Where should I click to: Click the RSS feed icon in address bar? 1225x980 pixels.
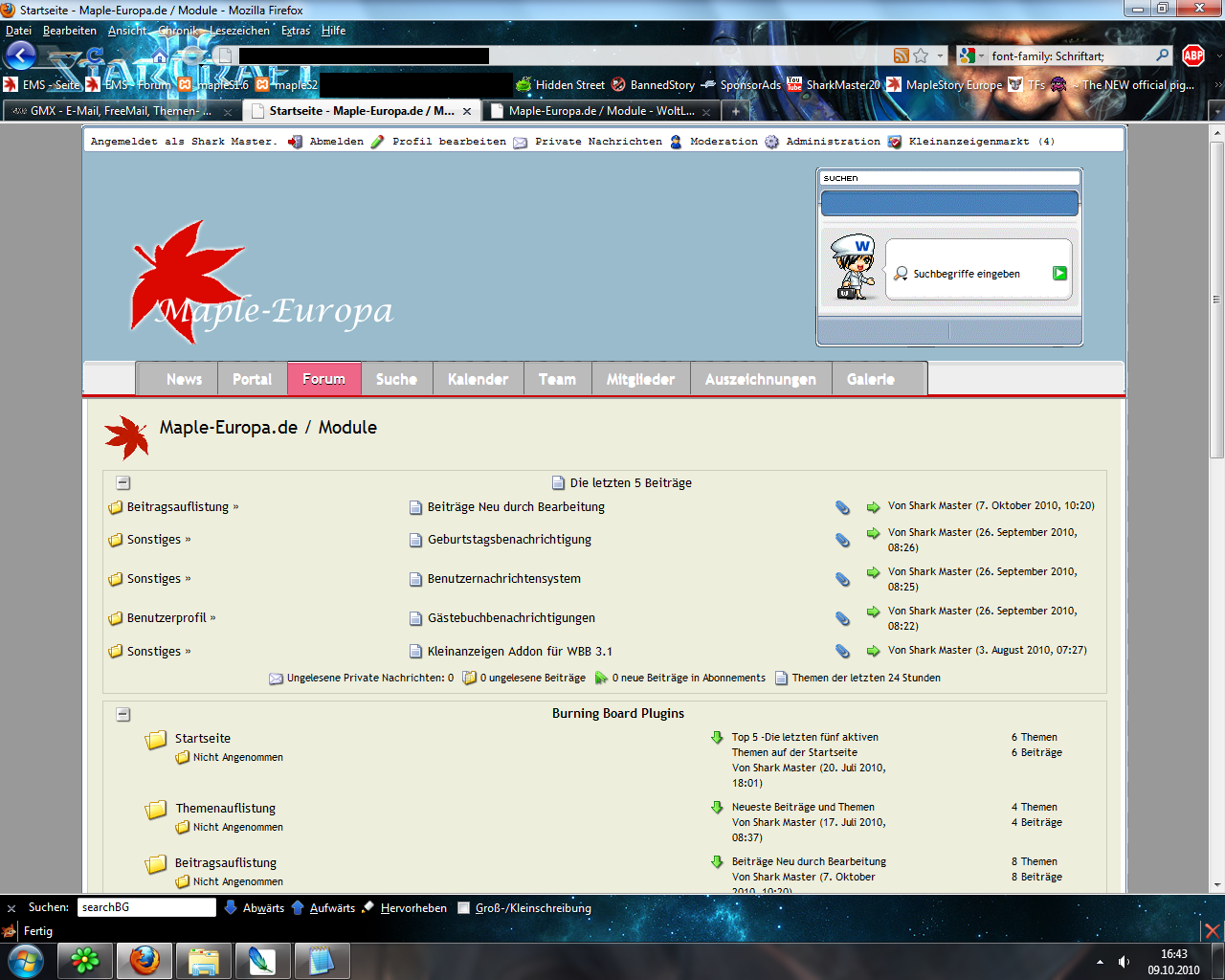(x=901, y=56)
